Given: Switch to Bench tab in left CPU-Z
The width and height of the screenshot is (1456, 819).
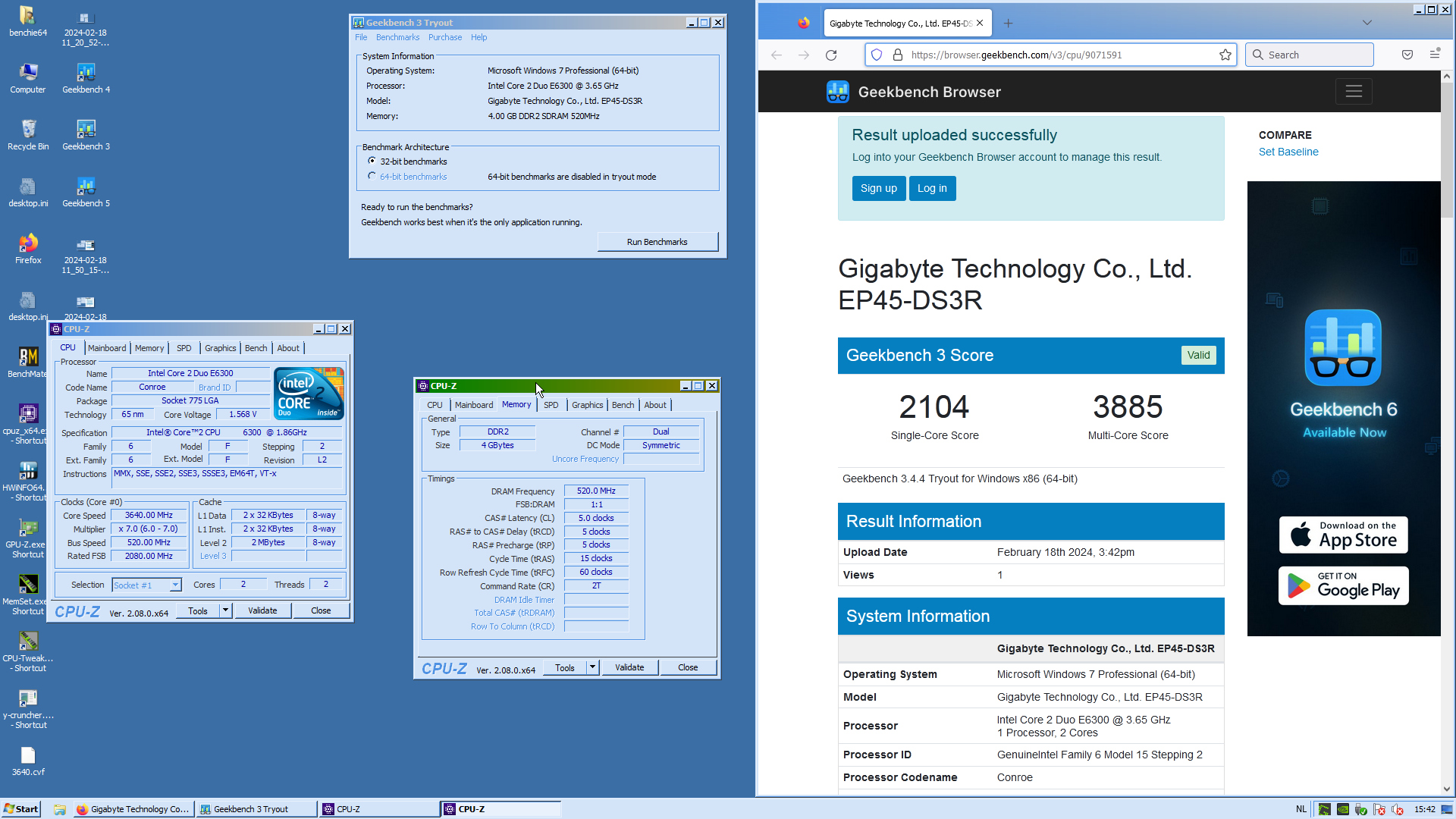Looking at the screenshot, I should pyautogui.click(x=256, y=348).
